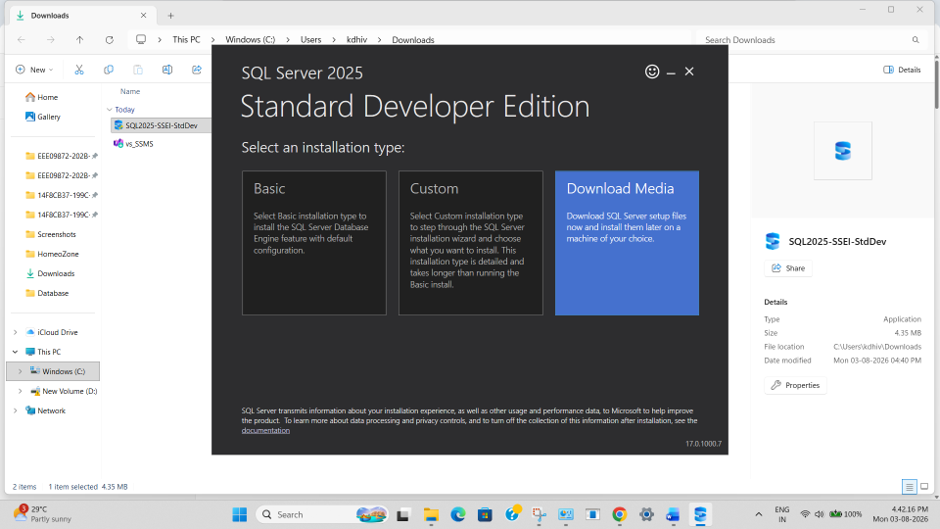Open the weather widget showing 29°C

point(43,514)
